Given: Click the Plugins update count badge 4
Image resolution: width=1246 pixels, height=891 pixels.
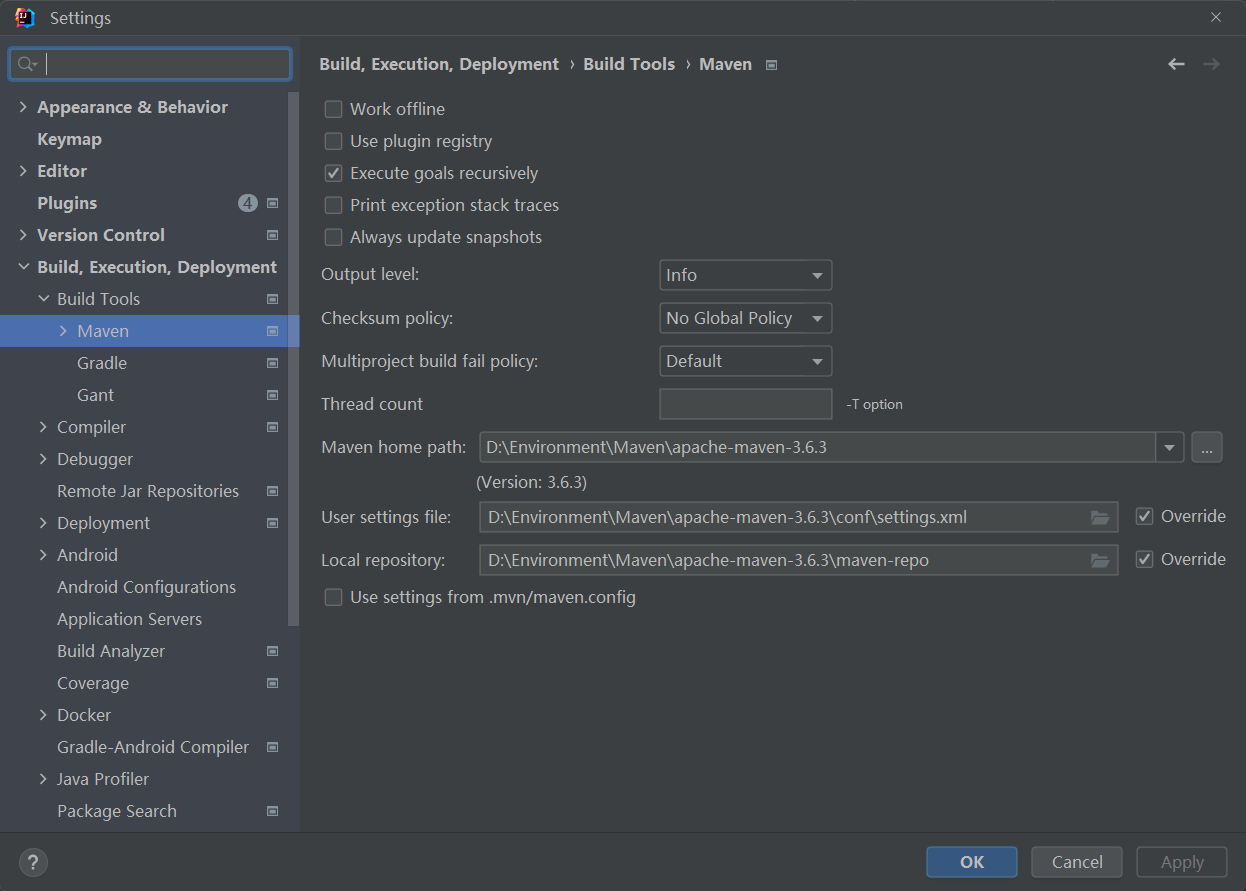Looking at the screenshot, I should (x=248, y=203).
